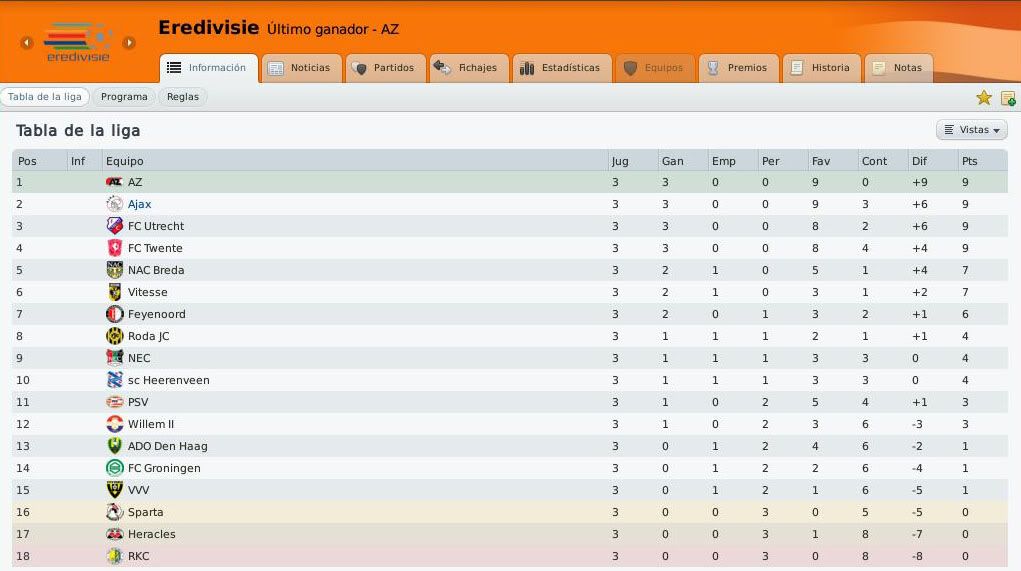Click the gold star favorite icon
The width and height of the screenshot is (1021, 571).
pyautogui.click(x=983, y=98)
